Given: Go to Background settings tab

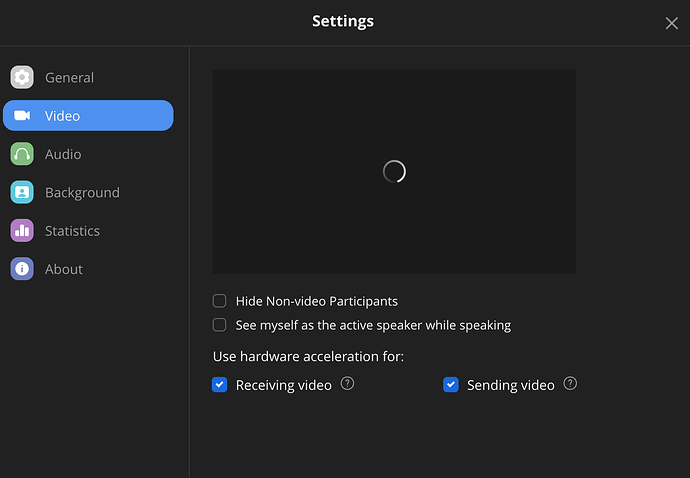Looking at the screenshot, I should [82, 193].
